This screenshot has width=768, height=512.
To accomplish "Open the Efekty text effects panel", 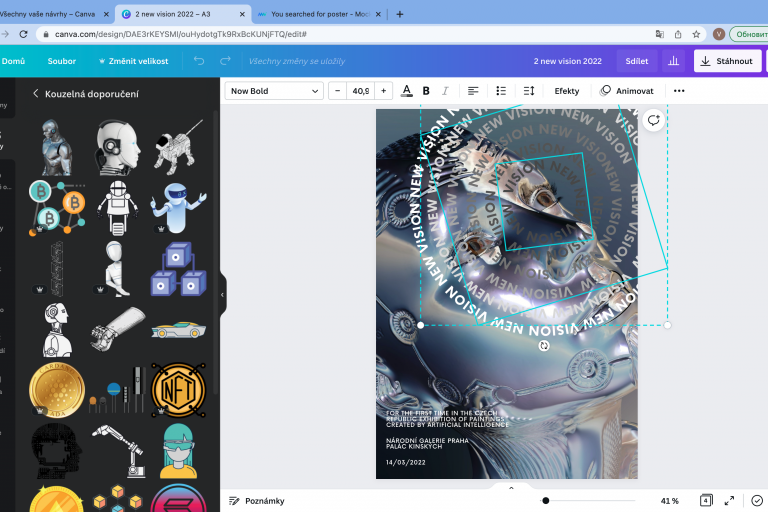I will [x=566, y=91].
